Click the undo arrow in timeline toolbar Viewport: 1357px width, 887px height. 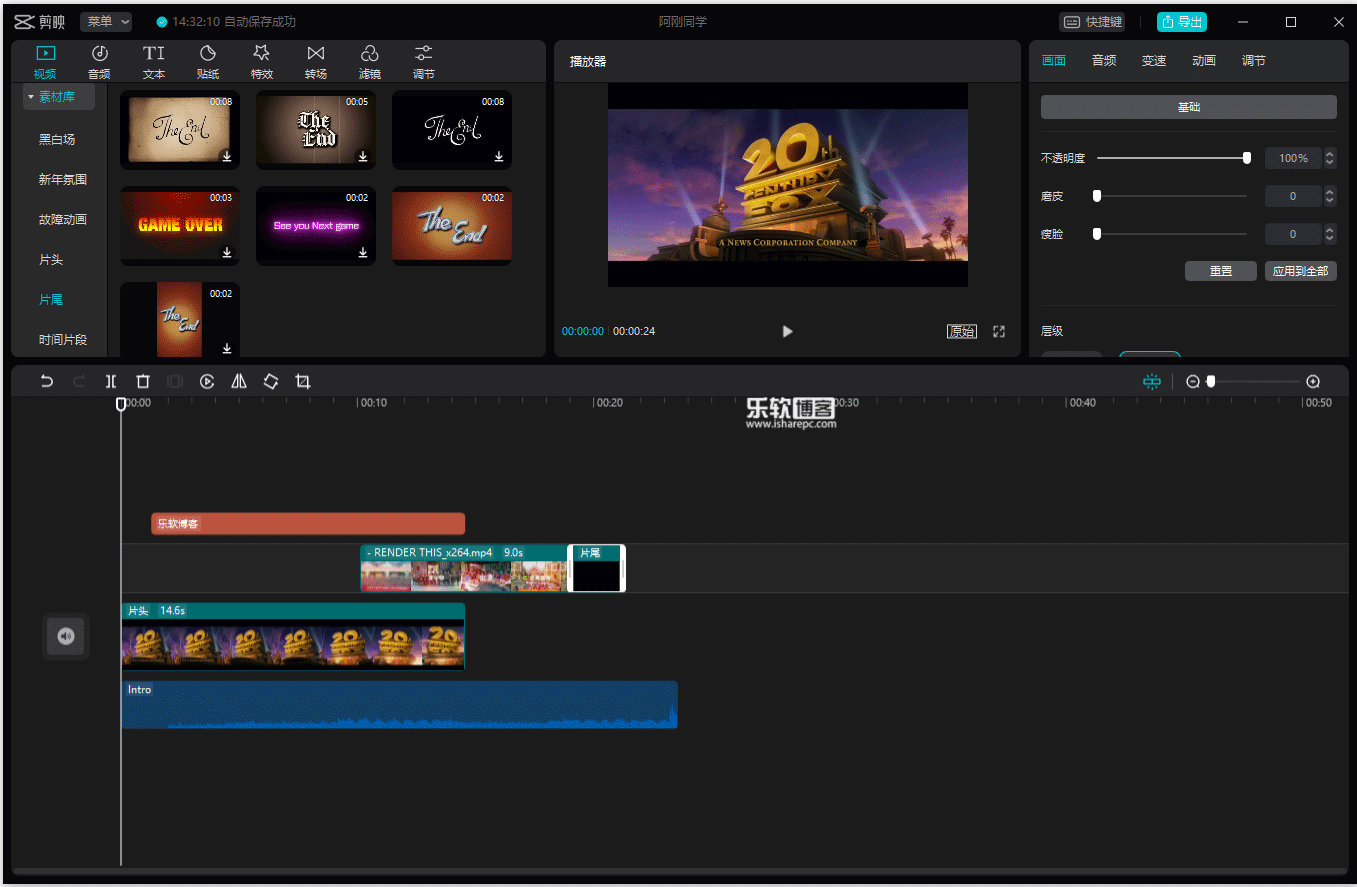coord(46,381)
